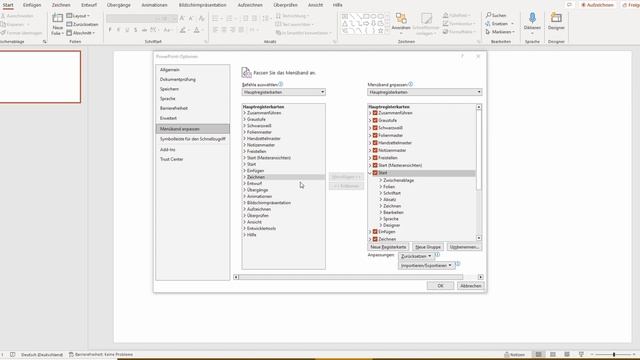Click the Umbenennen button
Screen dimensions: 640x360
click(x=464, y=247)
